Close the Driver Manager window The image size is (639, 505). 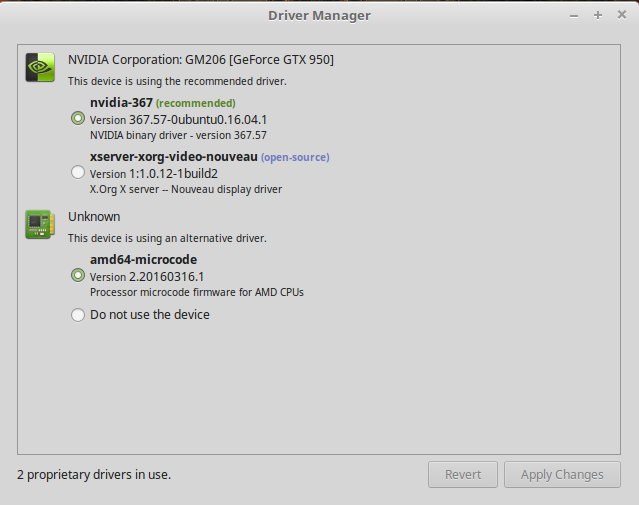click(x=622, y=15)
